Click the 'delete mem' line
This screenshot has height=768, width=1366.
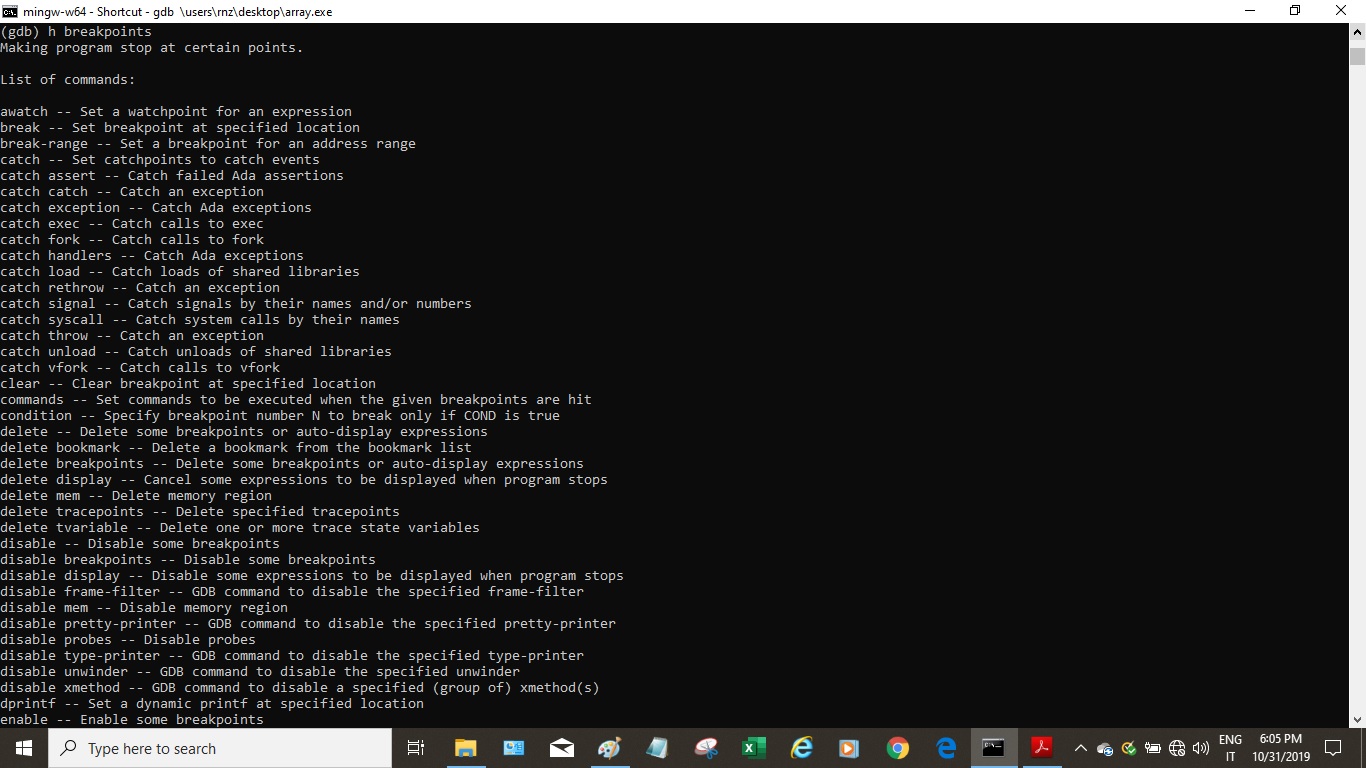136,496
